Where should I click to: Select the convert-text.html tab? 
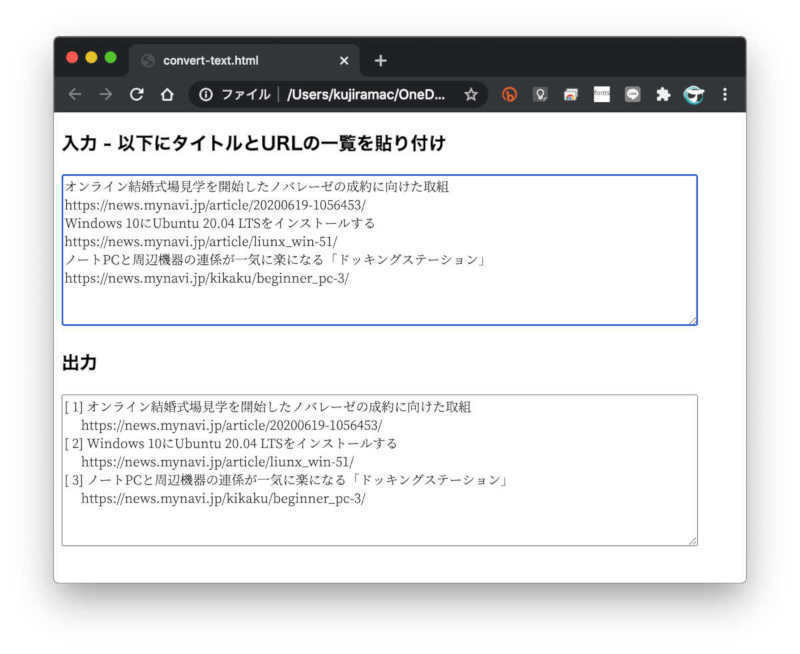tap(244, 61)
